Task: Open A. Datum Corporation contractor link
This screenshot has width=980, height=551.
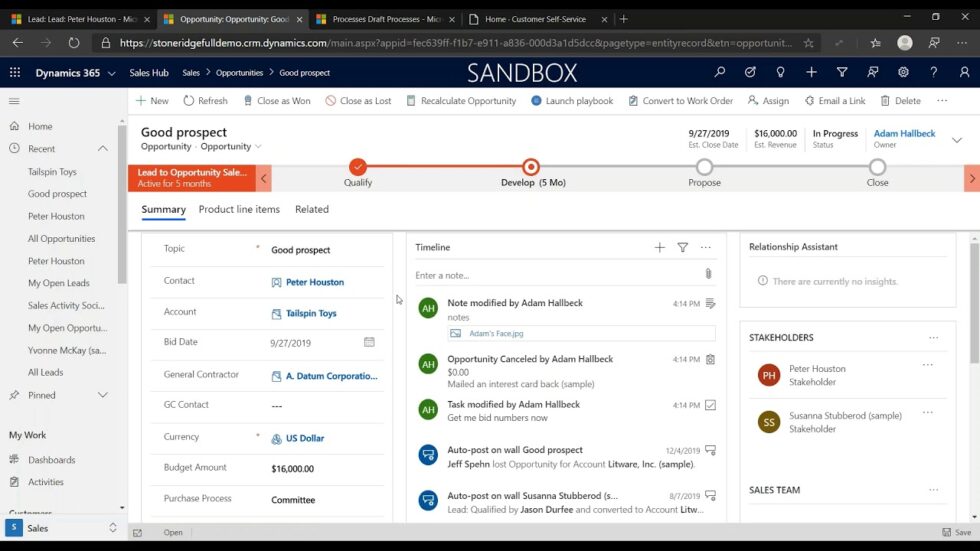Action: click(x=331, y=376)
